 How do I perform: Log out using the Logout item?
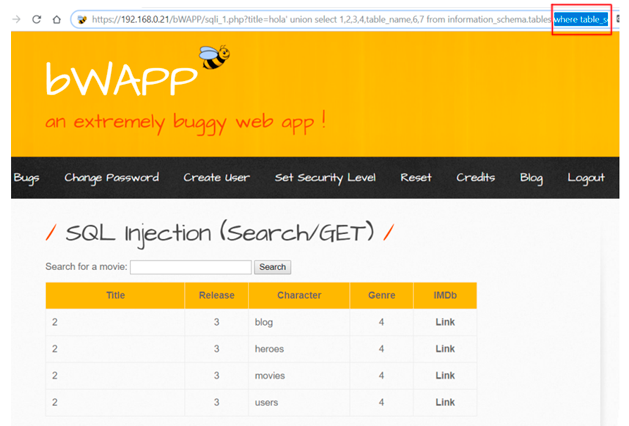click(x=586, y=178)
